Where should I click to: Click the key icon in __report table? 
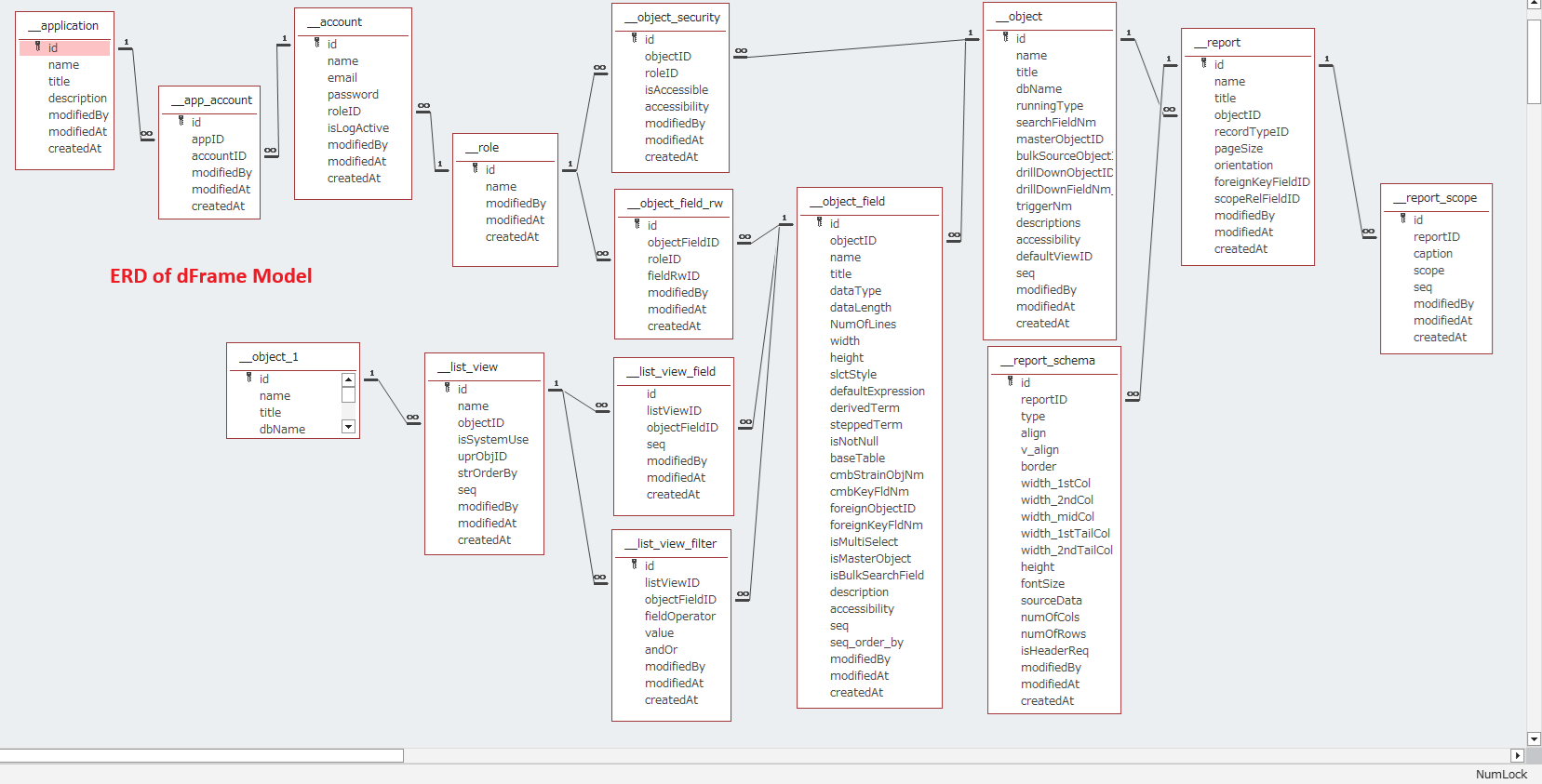pos(1204,63)
